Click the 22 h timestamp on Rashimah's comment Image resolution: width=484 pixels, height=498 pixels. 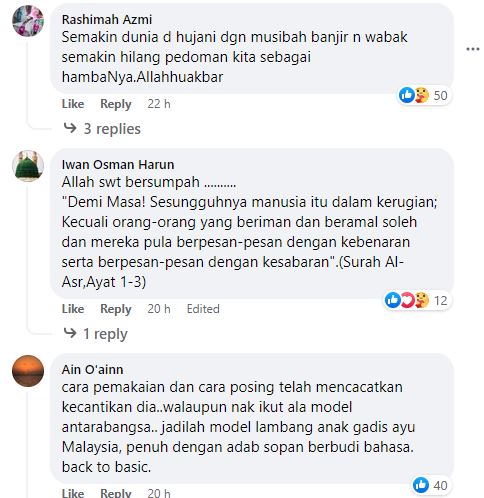pyautogui.click(x=159, y=104)
